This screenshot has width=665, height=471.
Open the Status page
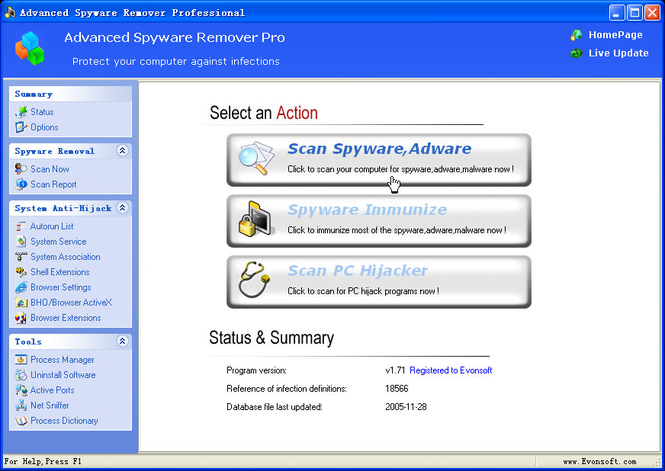[42, 112]
